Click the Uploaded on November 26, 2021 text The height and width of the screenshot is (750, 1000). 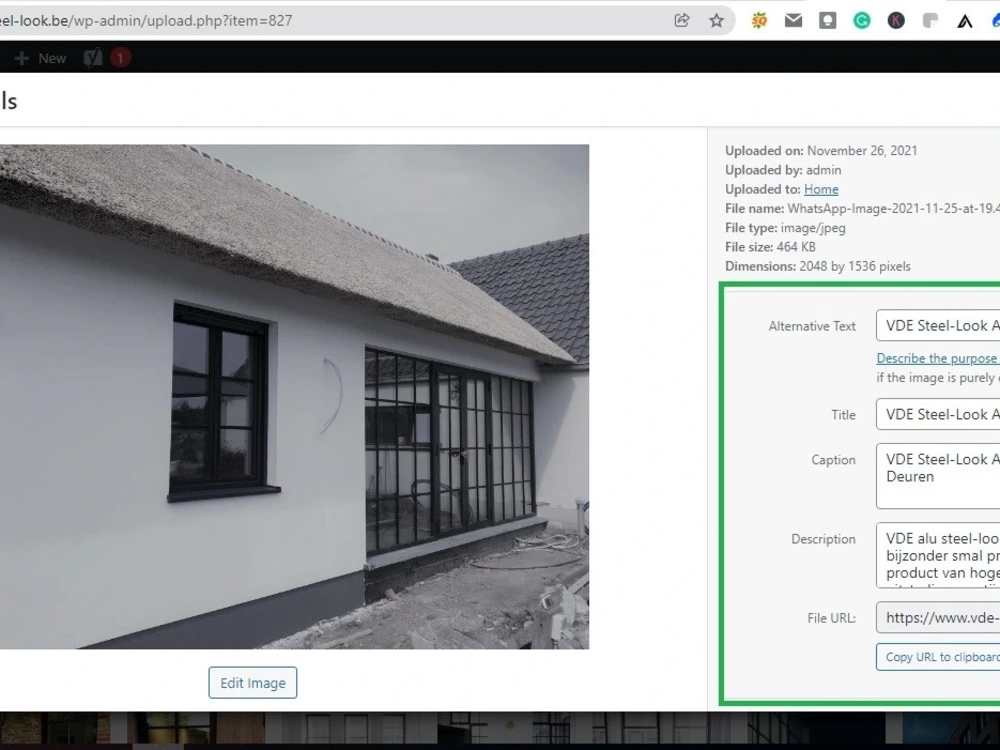[821, 151]
